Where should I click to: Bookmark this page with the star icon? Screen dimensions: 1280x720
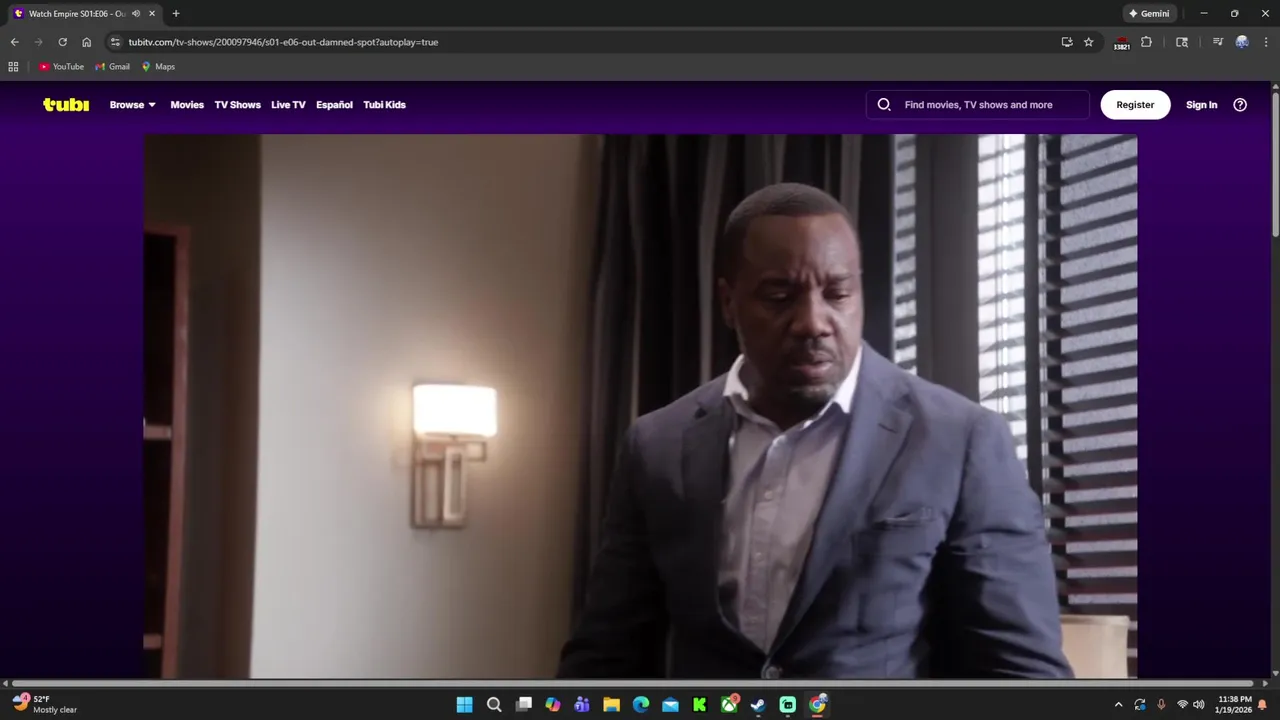(1089, 42)
